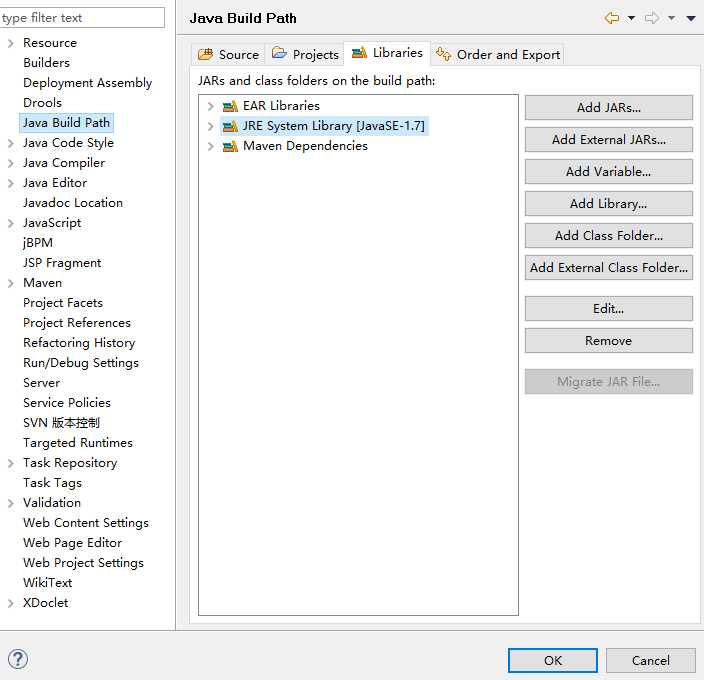Expand the EAR Libraries node
The height and width of the screenshot is (680, 704).
[x=210, y=106]
